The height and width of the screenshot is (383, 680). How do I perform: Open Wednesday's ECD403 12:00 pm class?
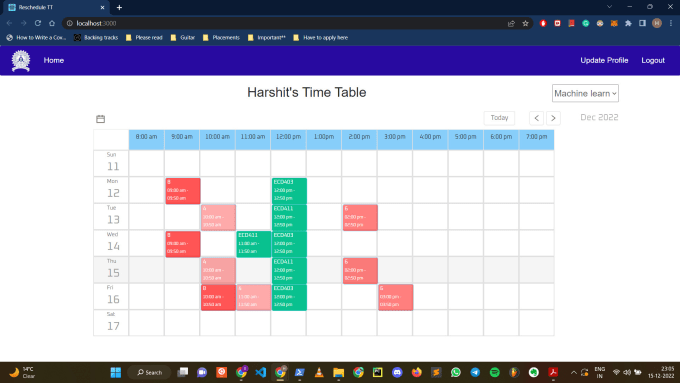289,244
